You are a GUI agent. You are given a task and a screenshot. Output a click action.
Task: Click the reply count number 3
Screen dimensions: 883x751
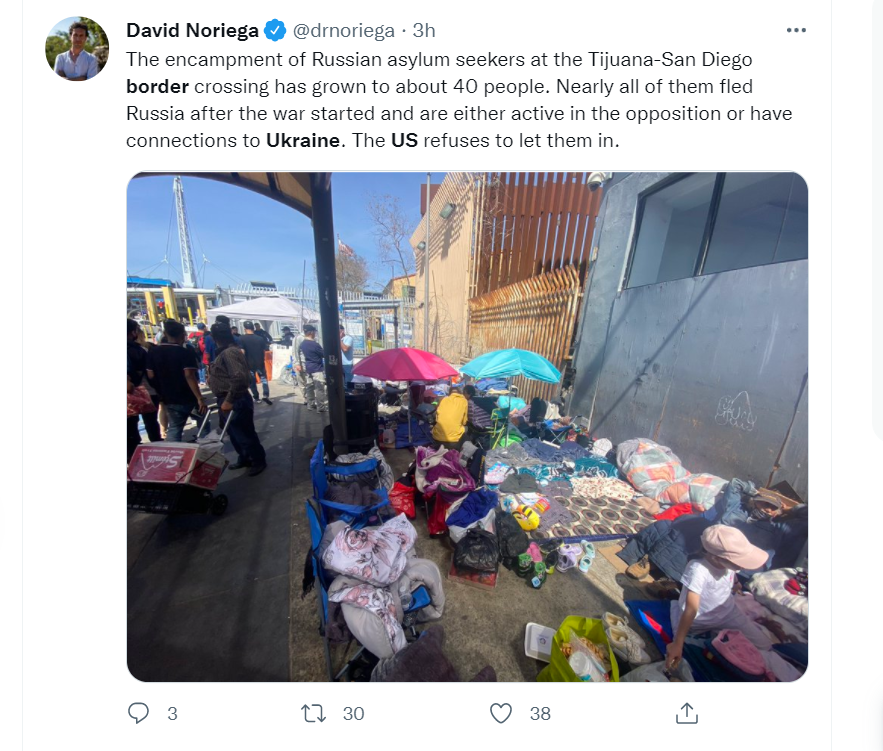tap(172, 714)
